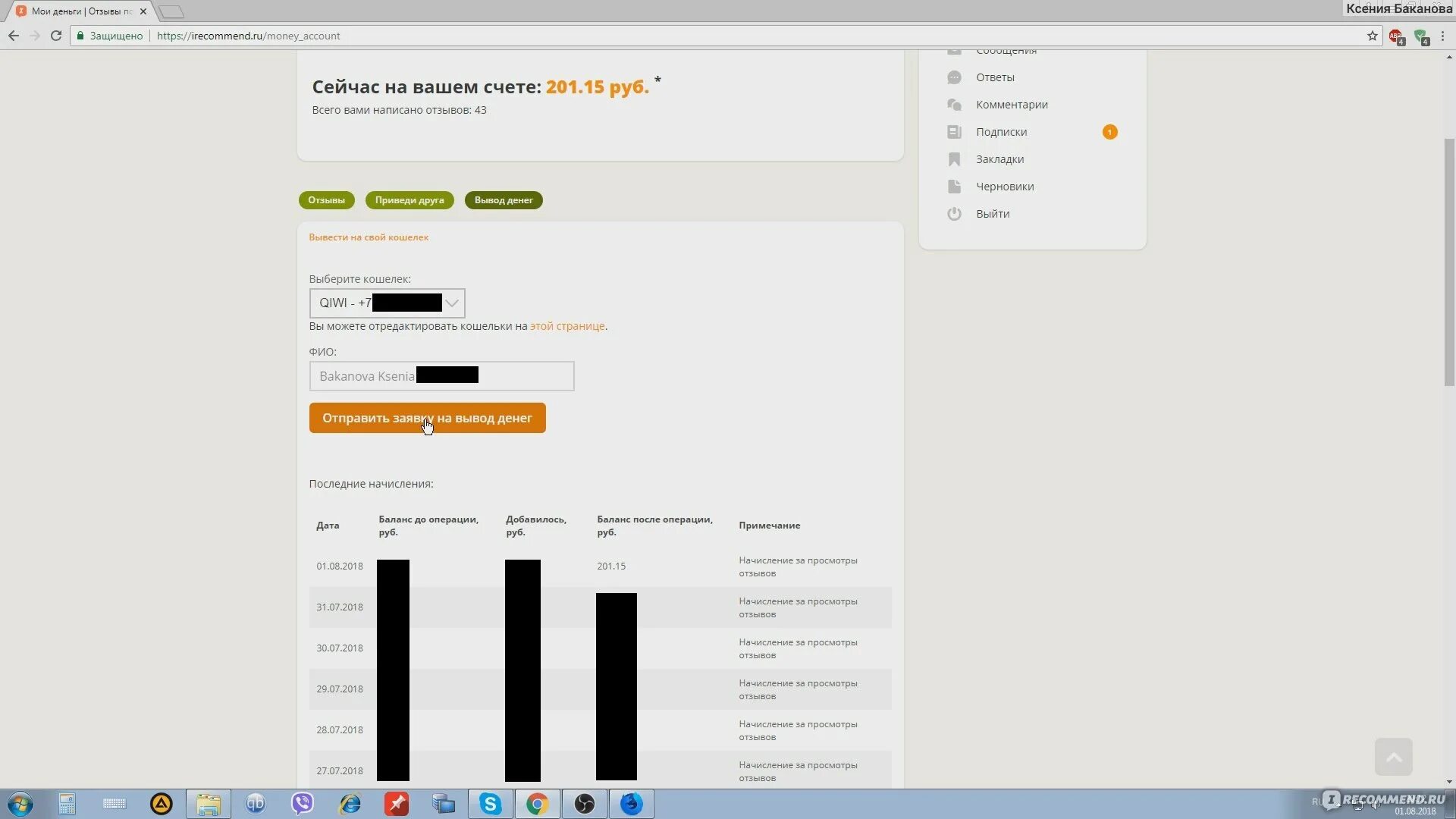Image resolution: width=1456 pixels, height=819 pixels.
Task: Open the Adguard green shield extension
Action: 1421,36
